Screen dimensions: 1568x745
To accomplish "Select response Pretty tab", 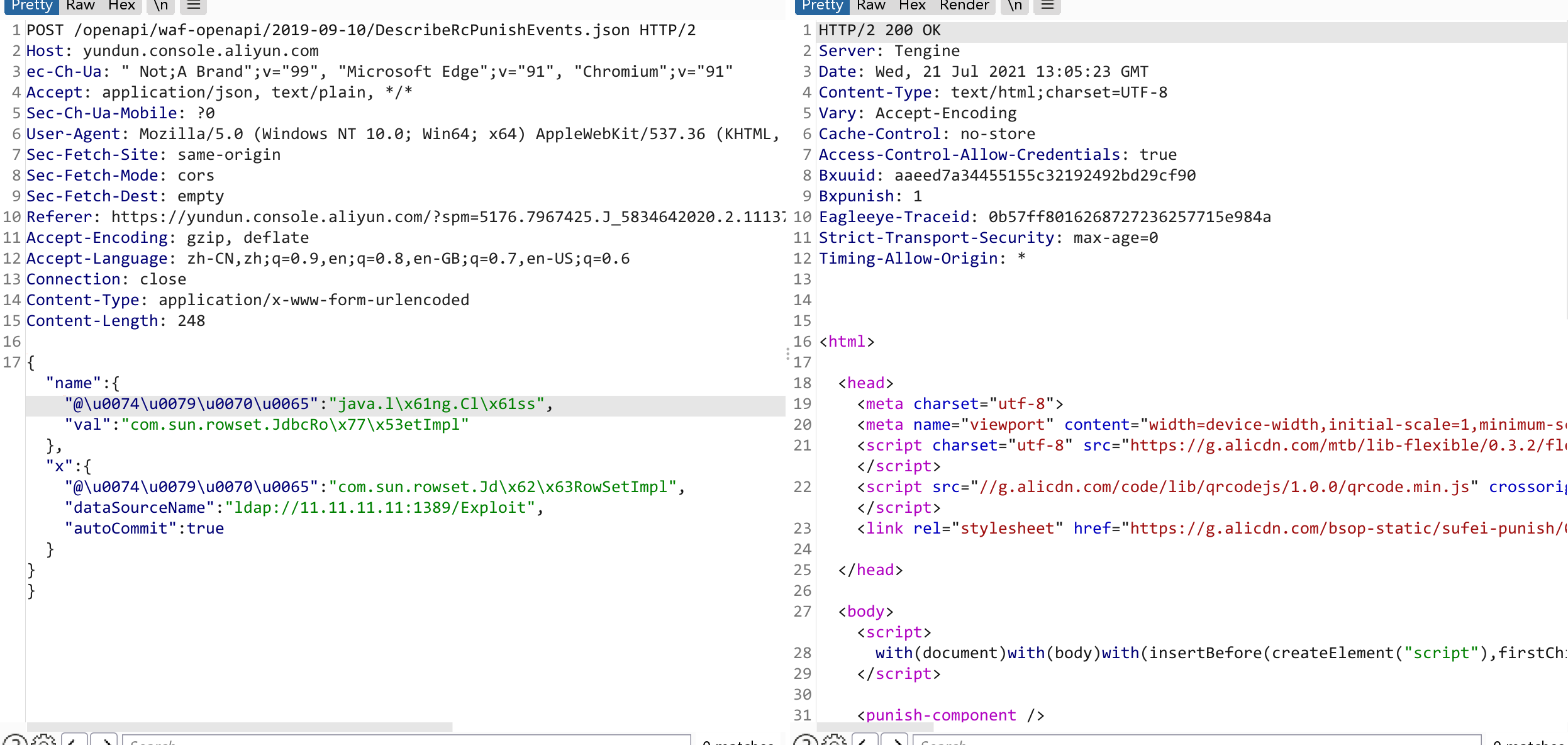I will pos(822,6).
